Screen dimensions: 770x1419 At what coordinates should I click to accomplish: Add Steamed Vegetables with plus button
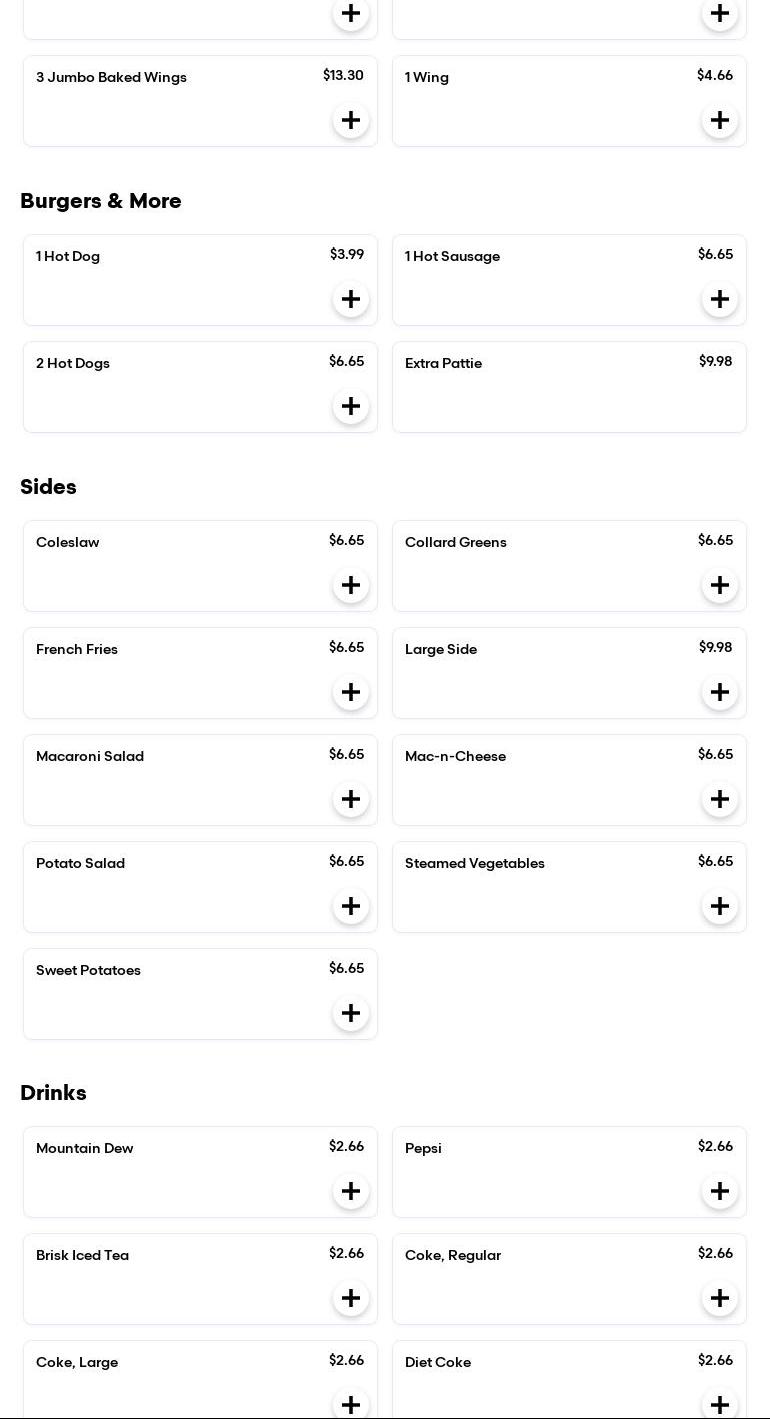pos(720,906)
